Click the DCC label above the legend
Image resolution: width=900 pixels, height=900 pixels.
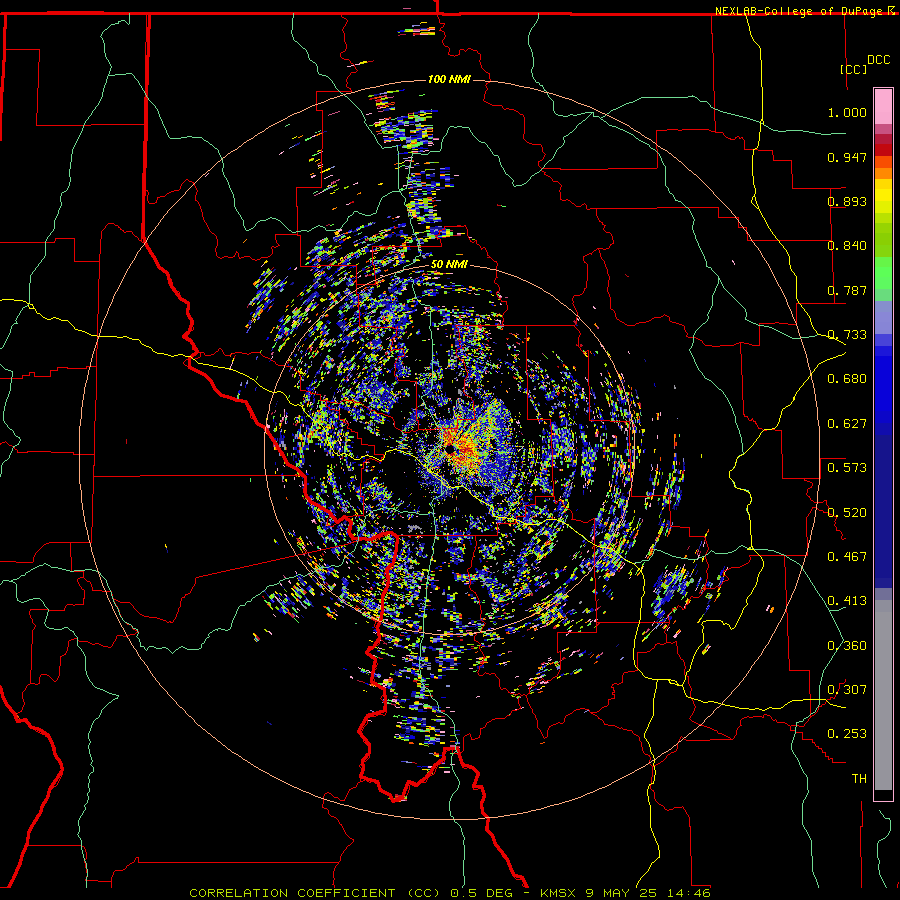[x=878, y=60]
